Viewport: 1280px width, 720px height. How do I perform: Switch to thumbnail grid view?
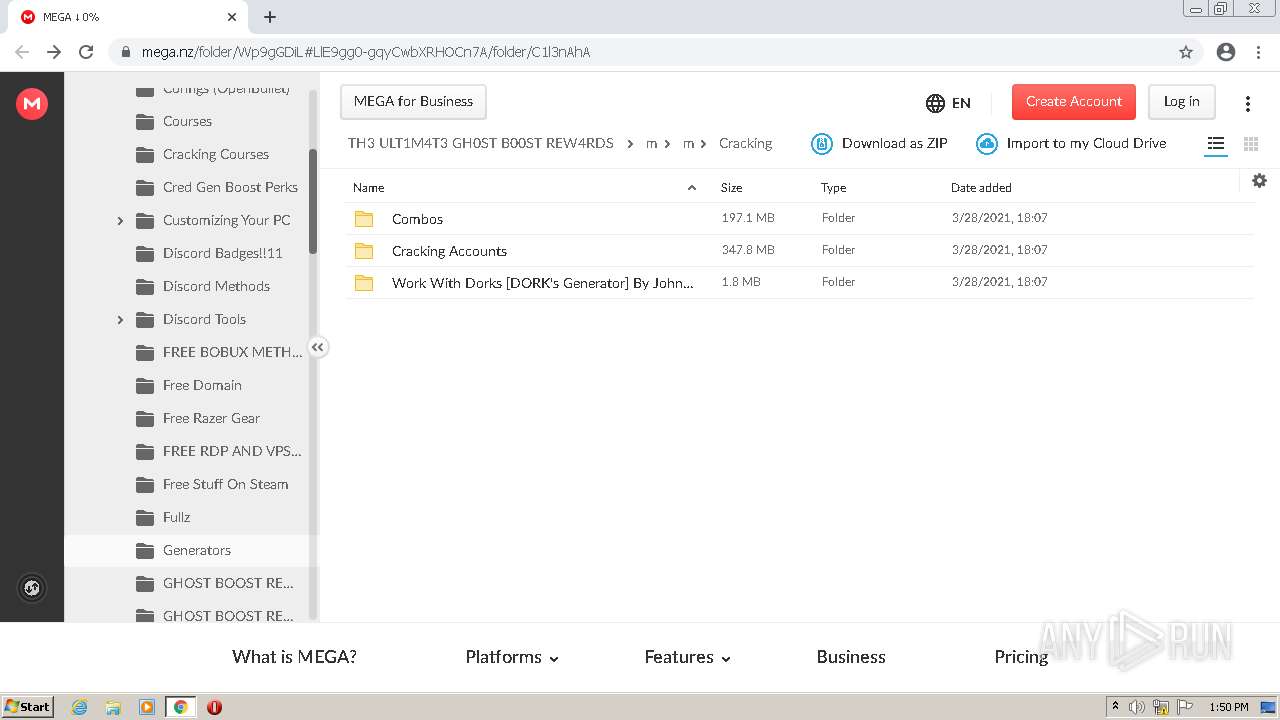[x=1250, y=144]
